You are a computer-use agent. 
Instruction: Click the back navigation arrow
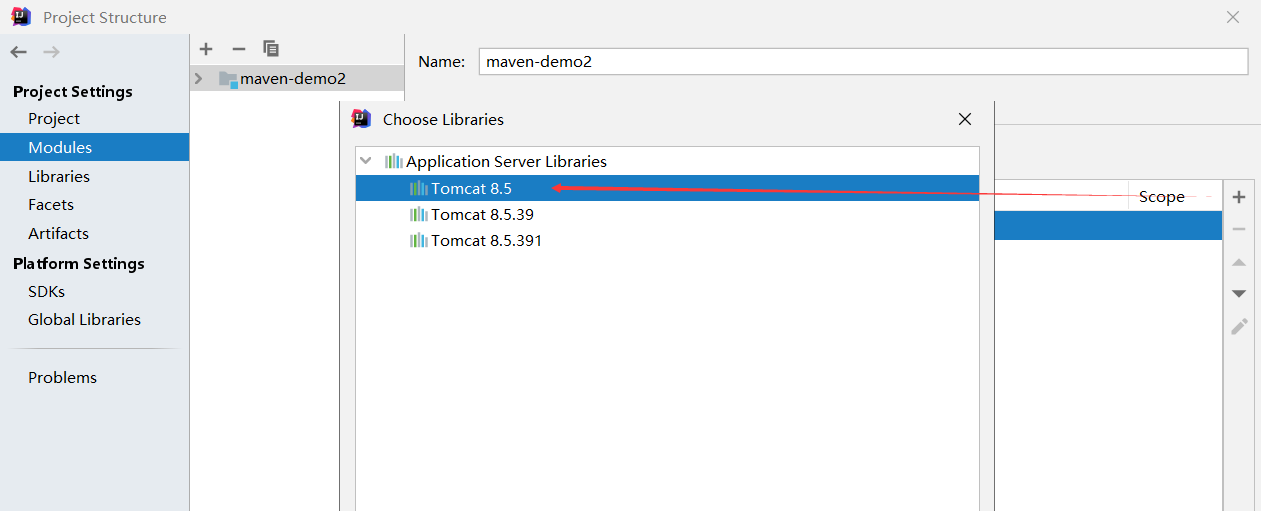(18, 51)
